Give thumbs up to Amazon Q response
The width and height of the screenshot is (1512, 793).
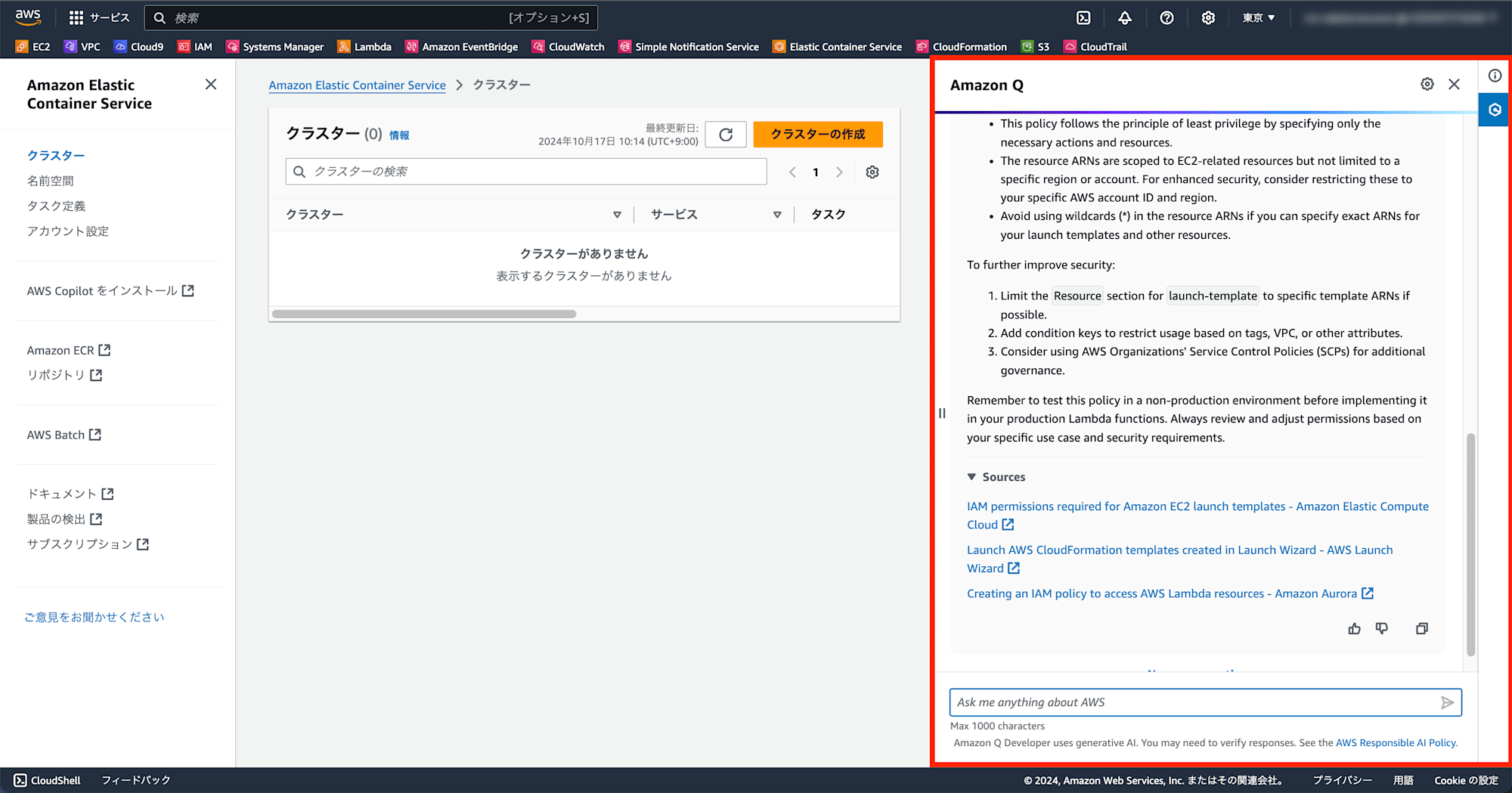pyautogui.click(x=1355, y=629)
